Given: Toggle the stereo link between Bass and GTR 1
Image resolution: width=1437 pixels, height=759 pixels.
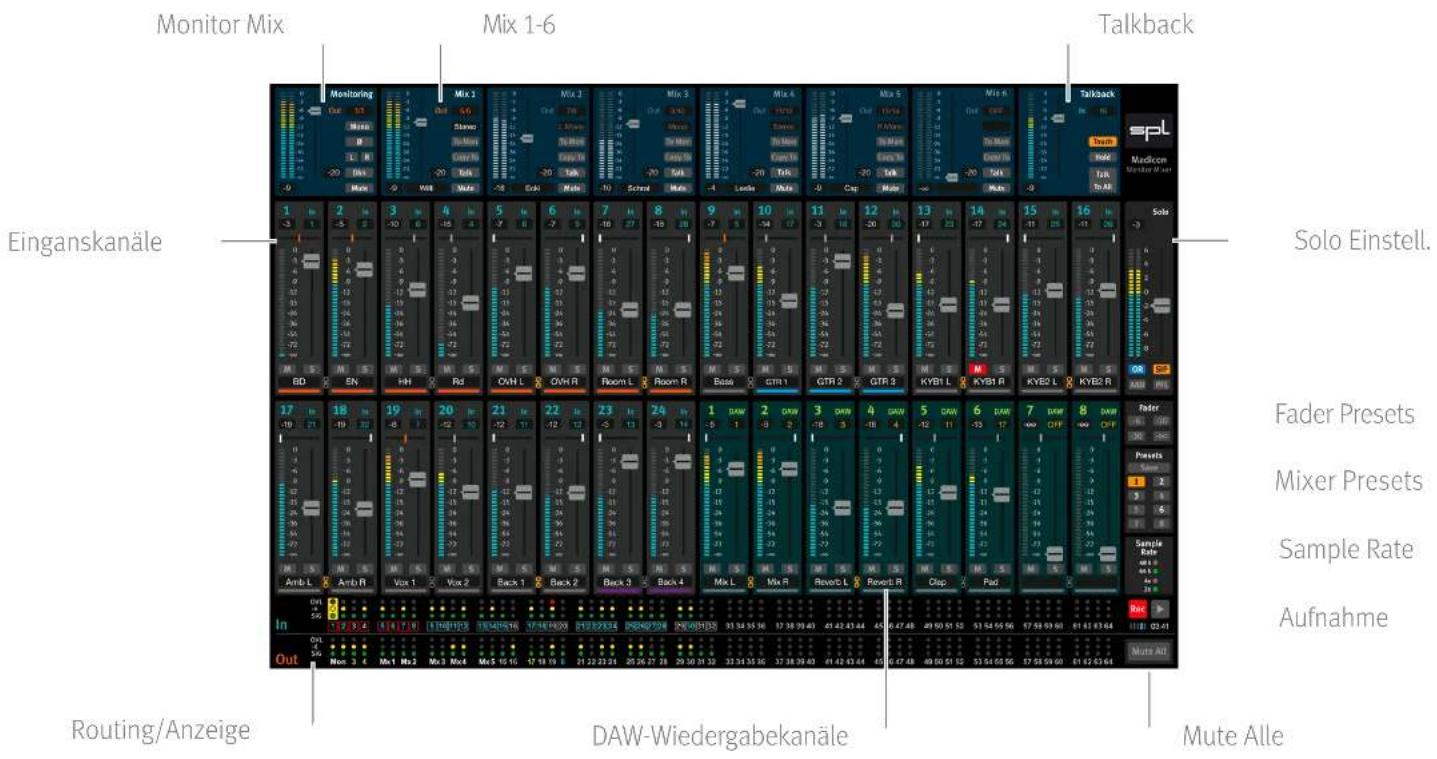Looking at the screenshot, I should click(x=750, y=382).
